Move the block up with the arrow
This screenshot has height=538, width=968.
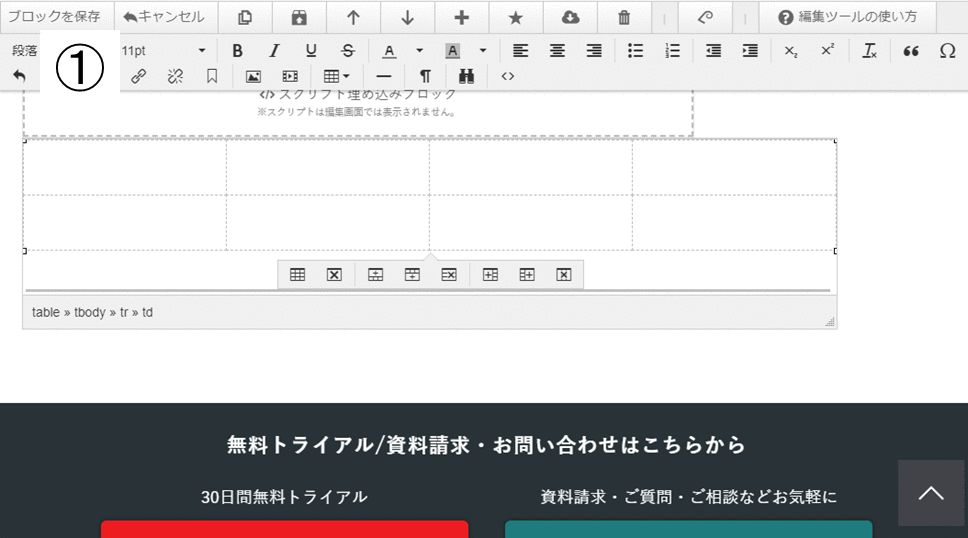[x=353, y=17]
